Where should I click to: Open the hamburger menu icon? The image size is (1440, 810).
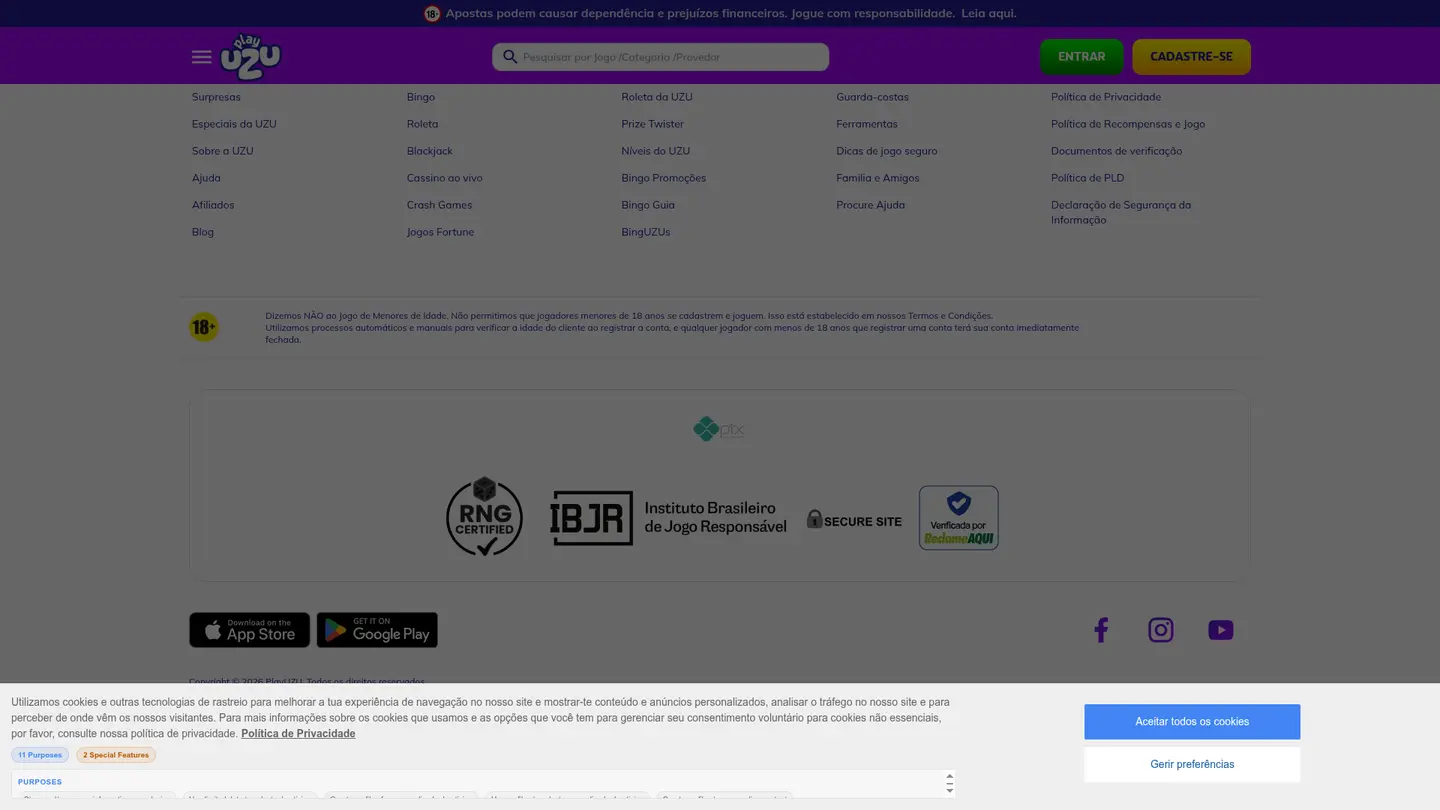201,57
